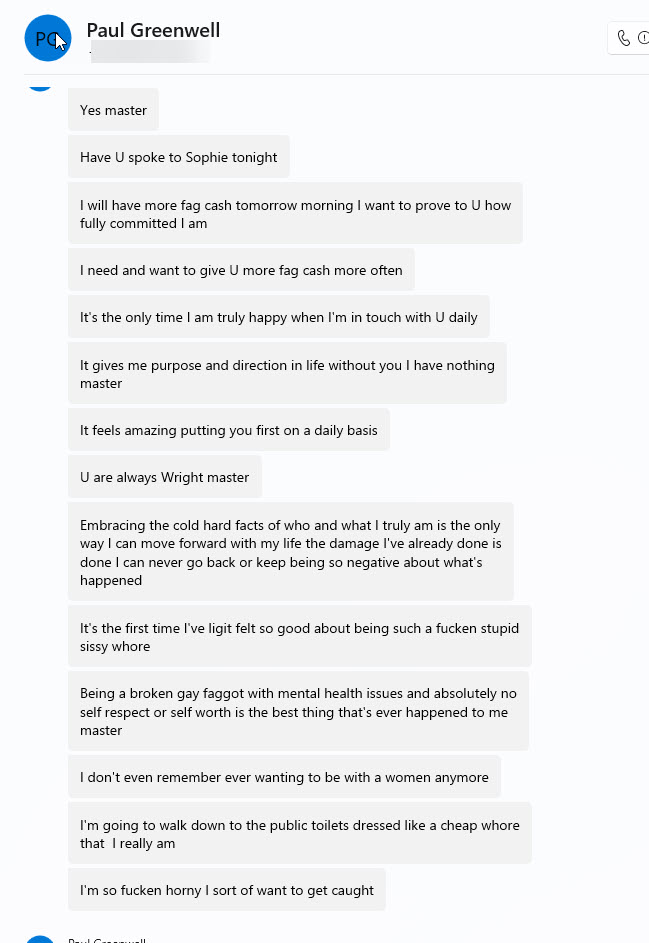Select the message ending "cash more often"
This screenshot has width=649, height=943.
pyautogui.click(x=241, y=269)
